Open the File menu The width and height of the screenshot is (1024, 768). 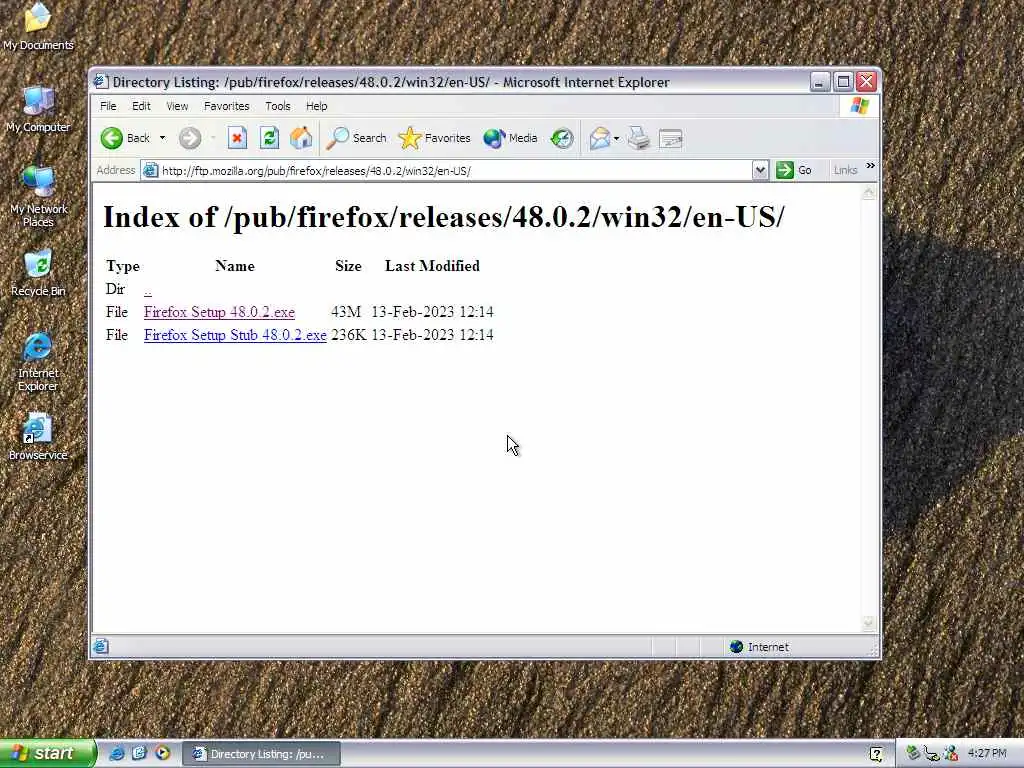pyautogui.click(x=108, y=106)
